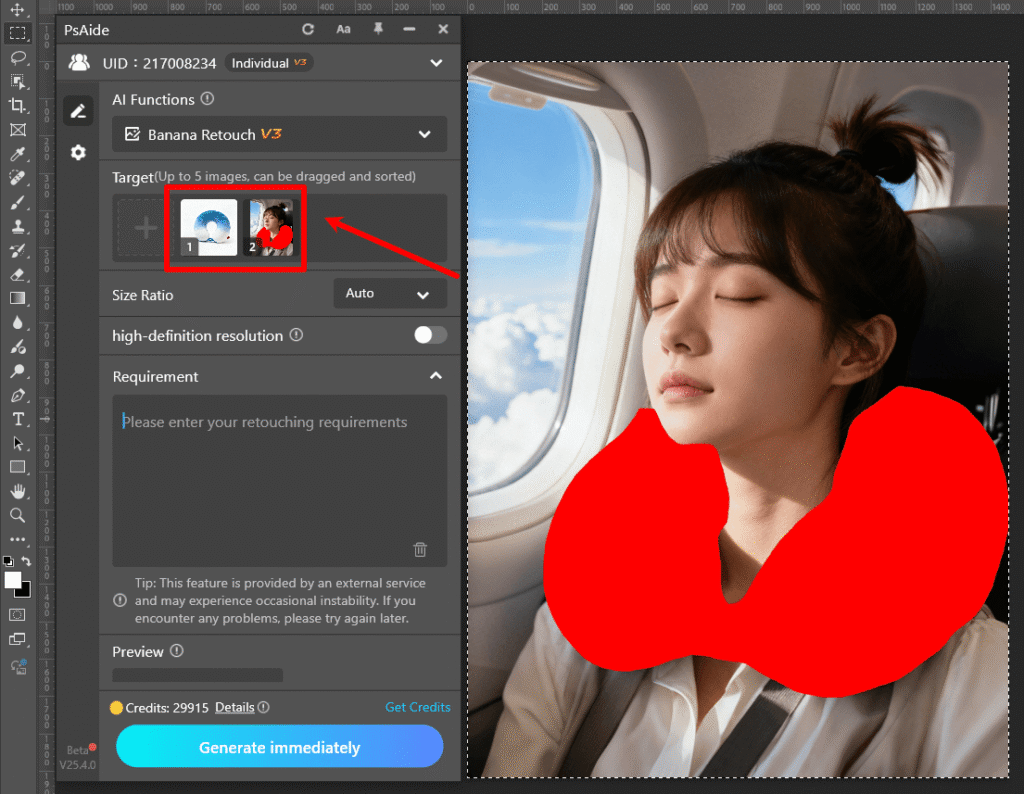Click the PsAide refresh icon

pos(308,30)
